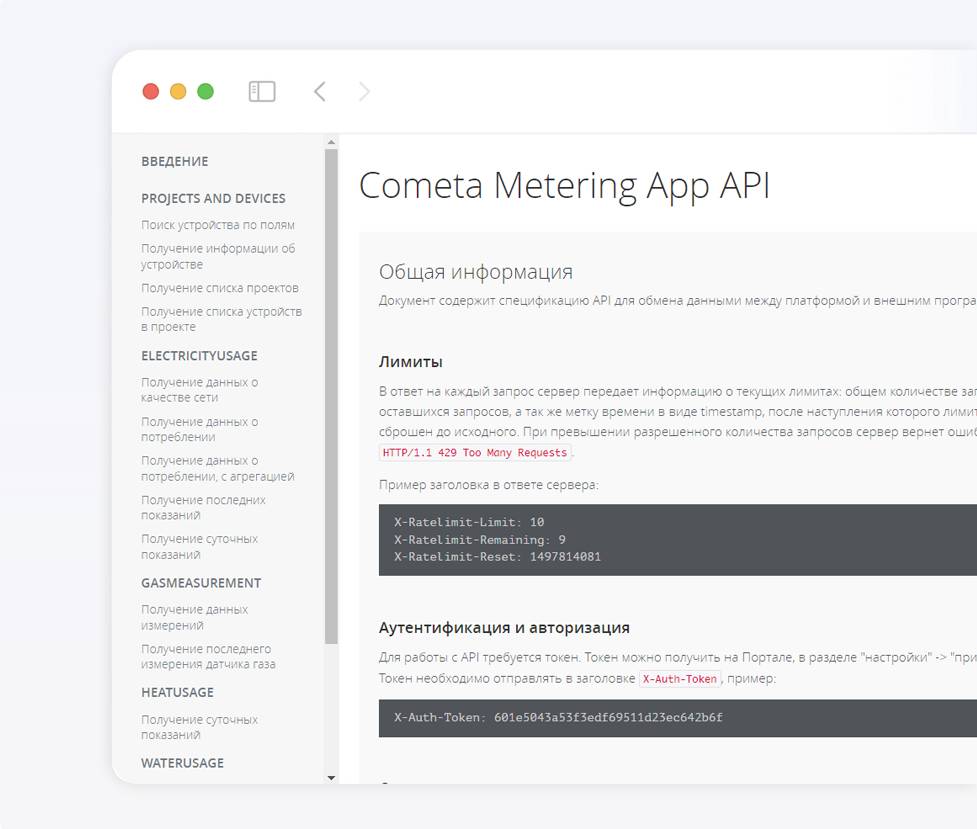The height and width of the screenshot is (829, 977).
Task: Click the HTTP/1.1 429 Too Many Requests code
Action: click(475, 453)
